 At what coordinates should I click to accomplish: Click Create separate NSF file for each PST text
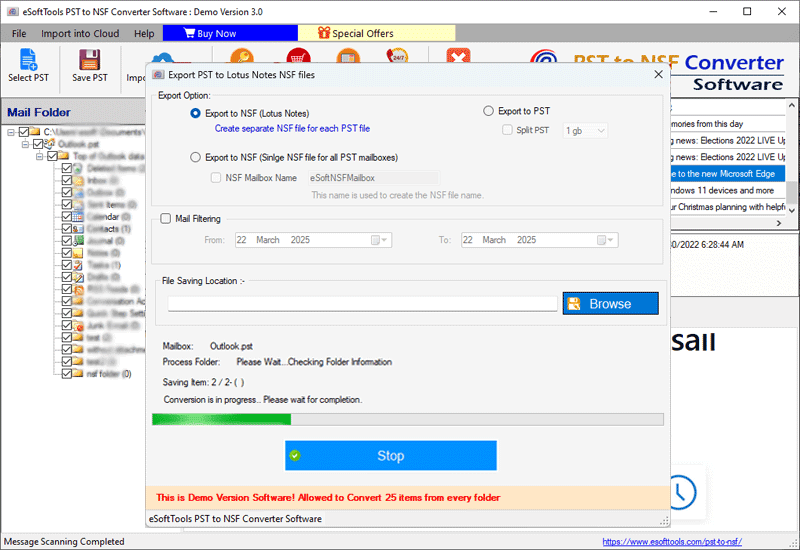click(292, 129)
